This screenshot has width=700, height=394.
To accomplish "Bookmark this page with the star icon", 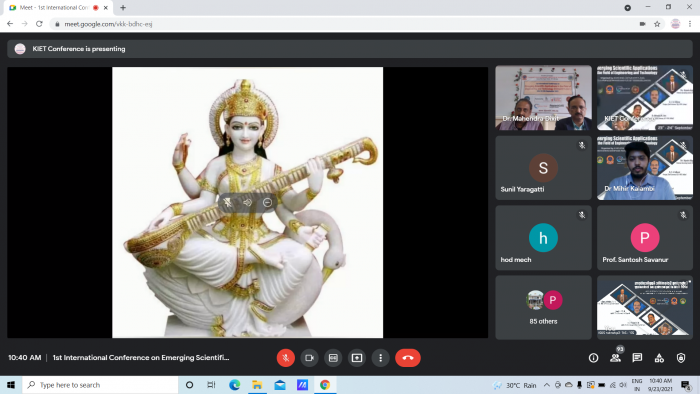I will click(657, 24).
